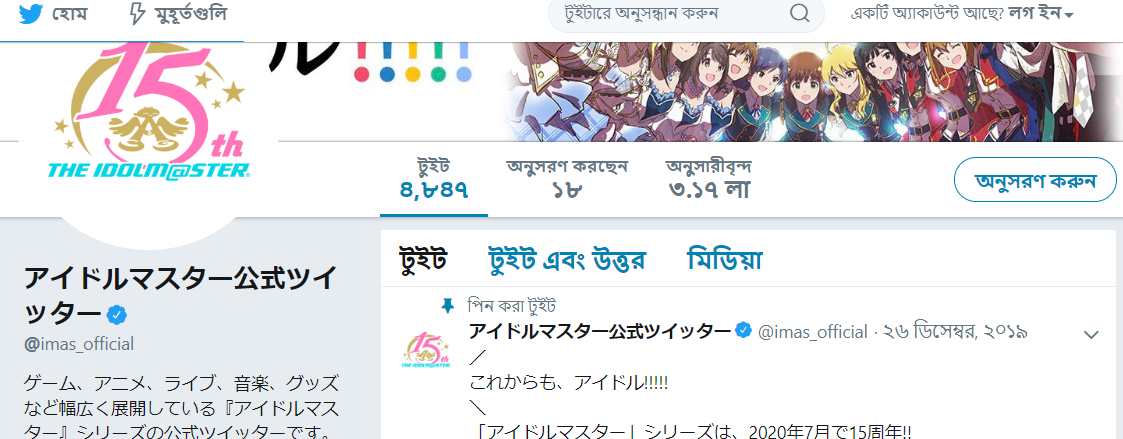Viewport: 1123px width, 439px height.
Task: Open the Home navigation link
Action: click(52, 14)
